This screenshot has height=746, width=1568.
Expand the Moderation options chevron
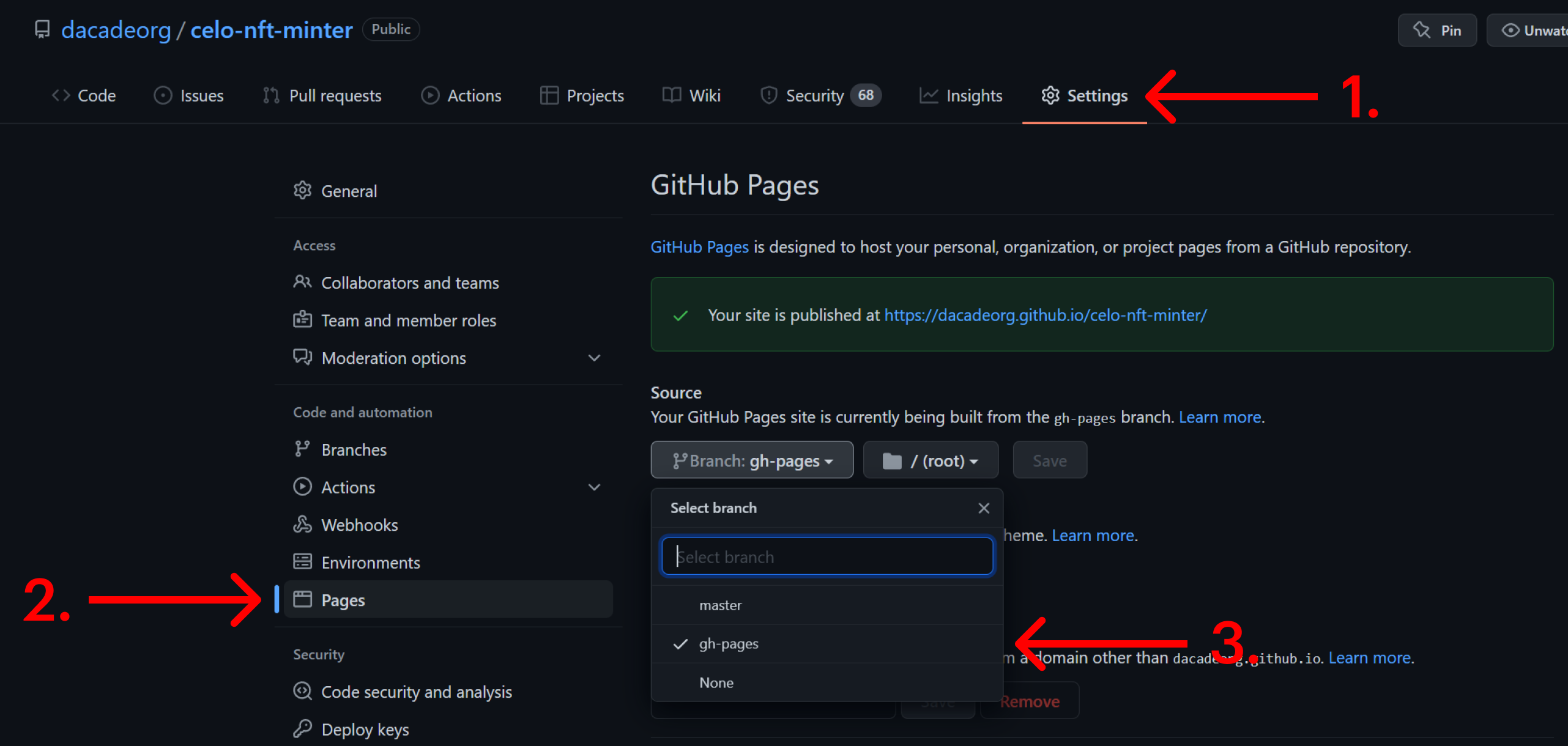[x=594, y=358]
